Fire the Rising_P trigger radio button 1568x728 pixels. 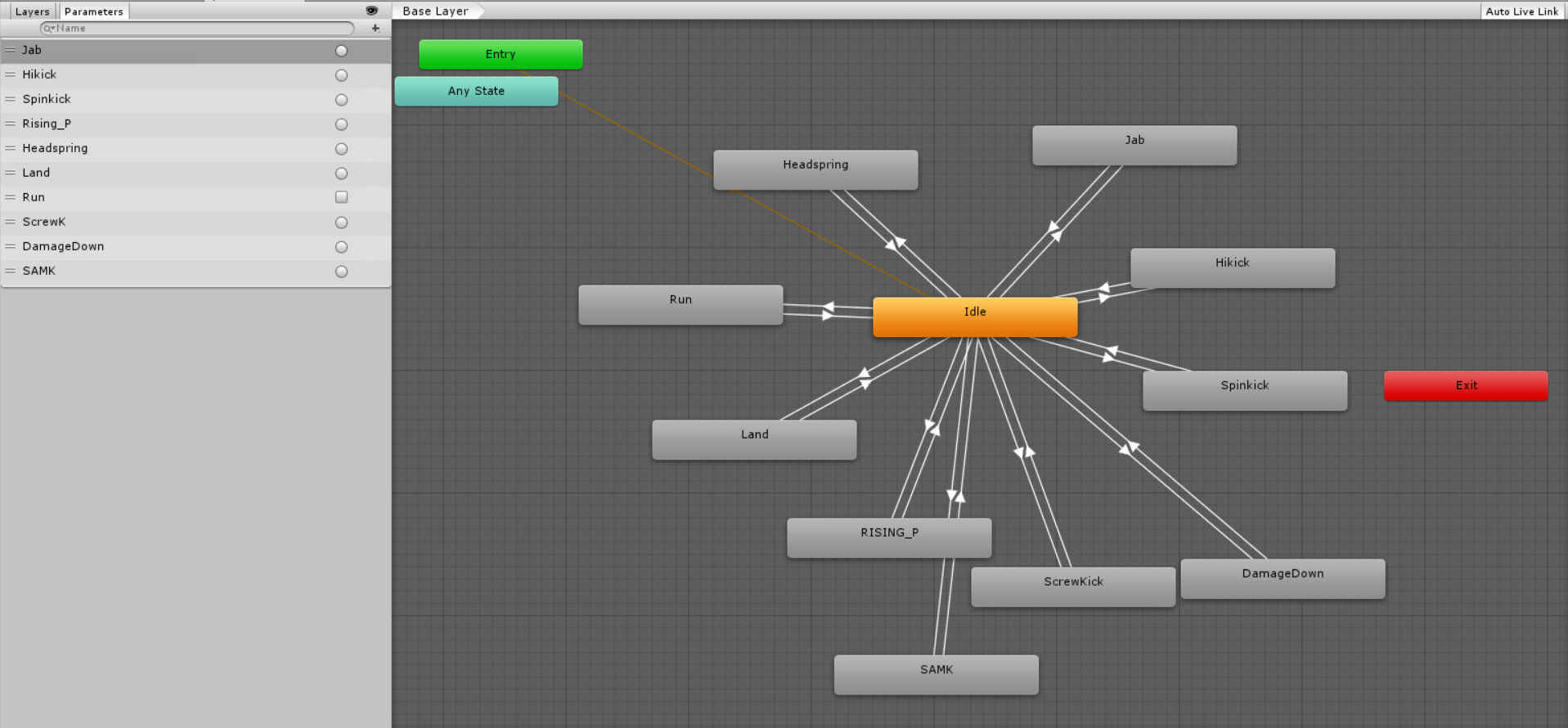click(x=342, y=124)
